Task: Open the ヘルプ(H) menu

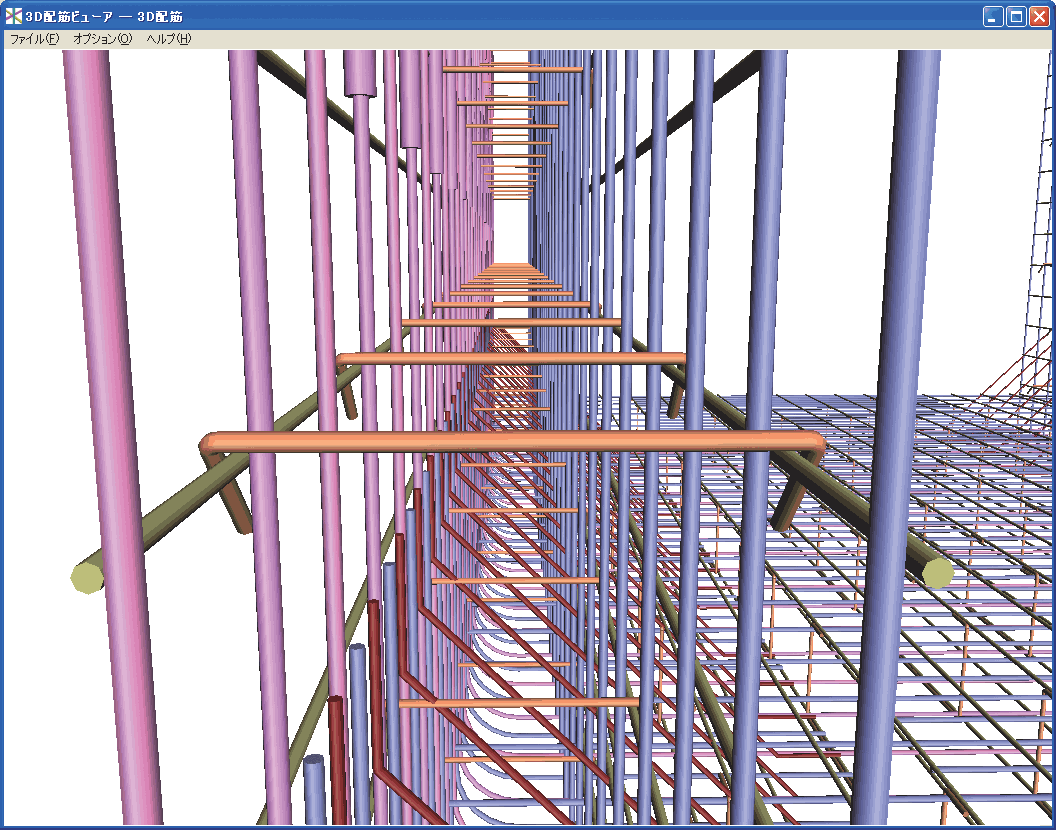Action: coord(169,39)
